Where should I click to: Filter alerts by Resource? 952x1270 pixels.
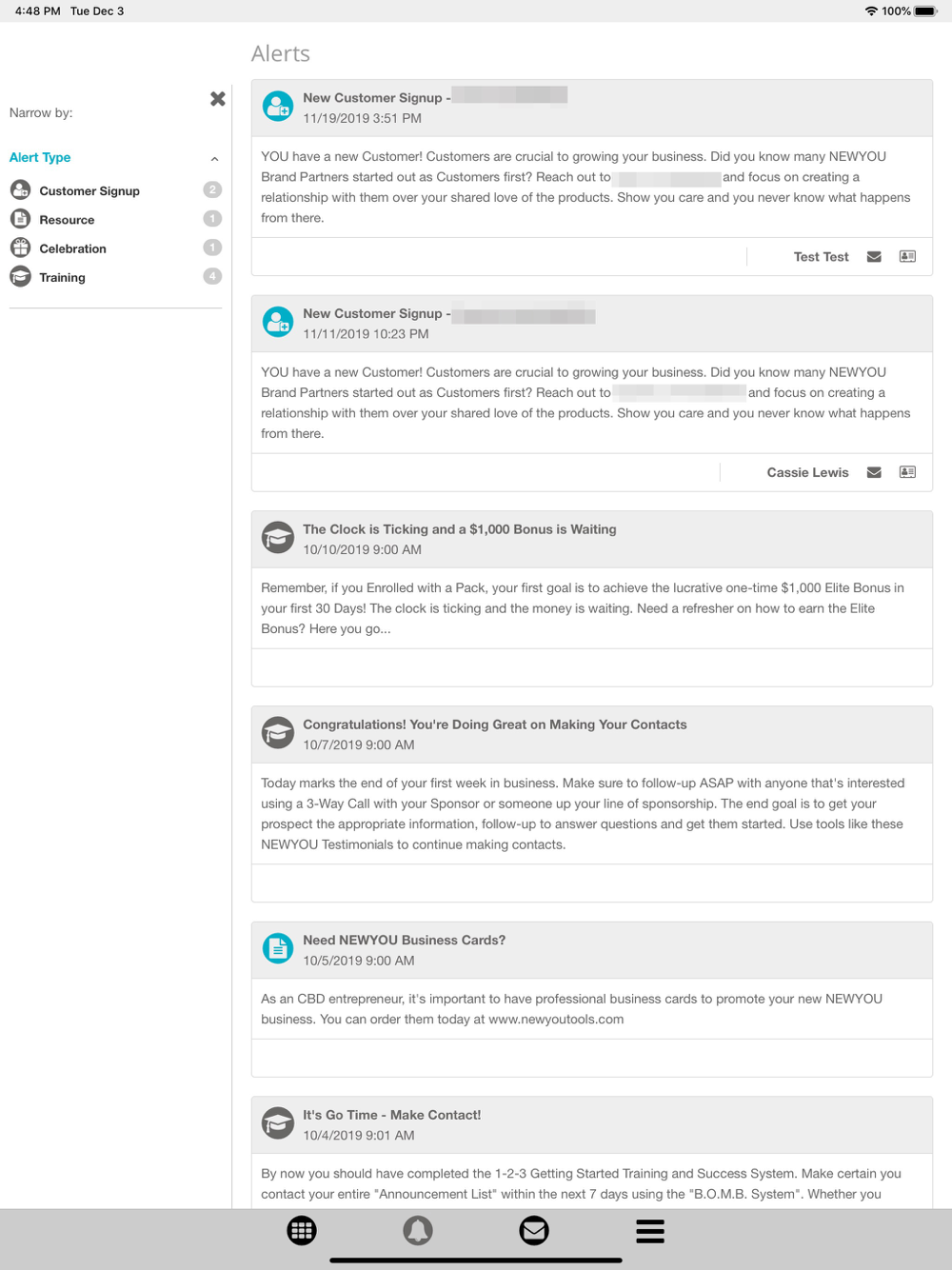coord(67,220)
